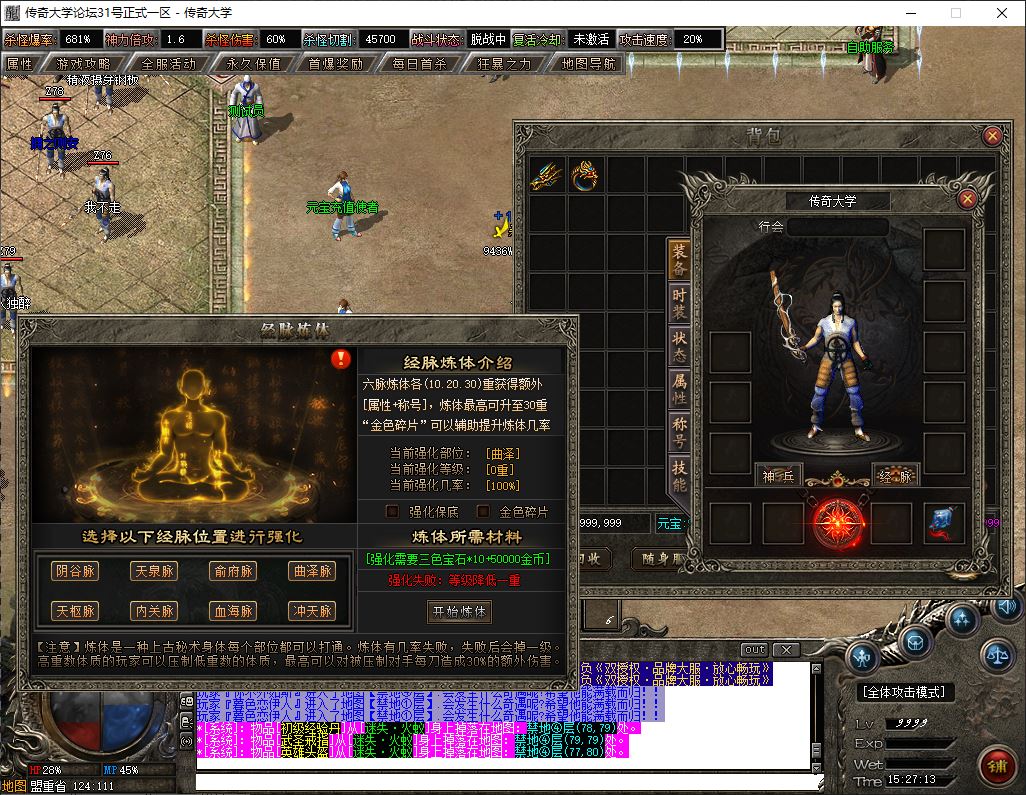Select the blue charm item in equipment slot
1026x795 pixels.
(x=944, y=524)
